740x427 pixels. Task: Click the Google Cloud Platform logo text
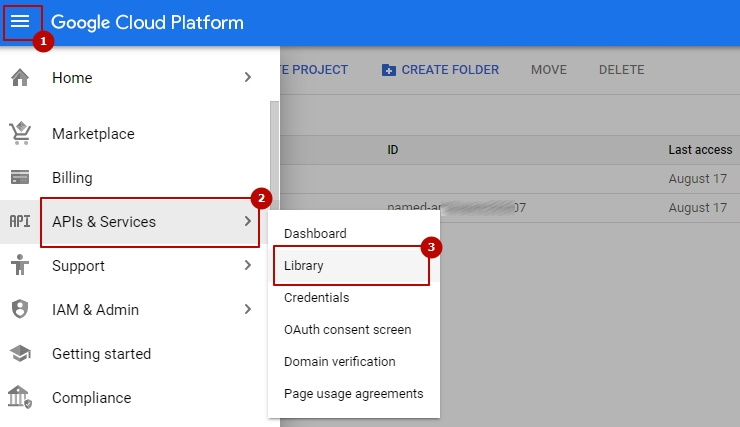click(147, 22)
